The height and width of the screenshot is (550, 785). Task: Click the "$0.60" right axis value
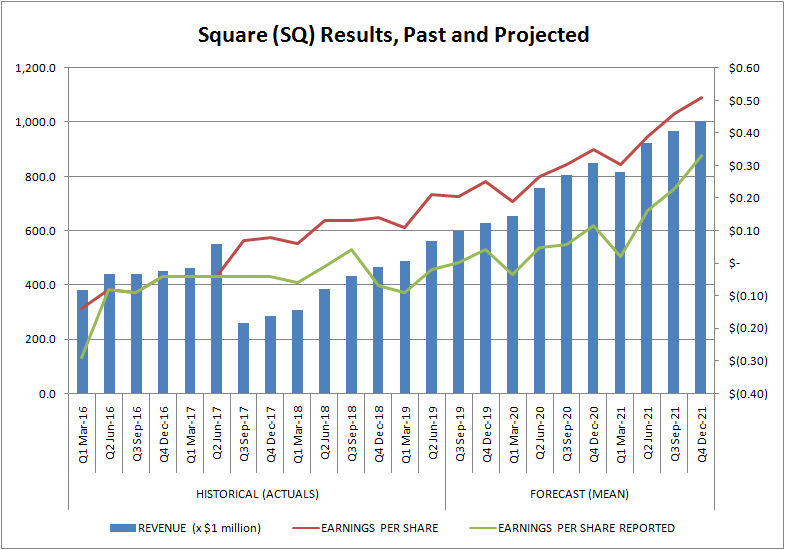[x=744, y=68]
